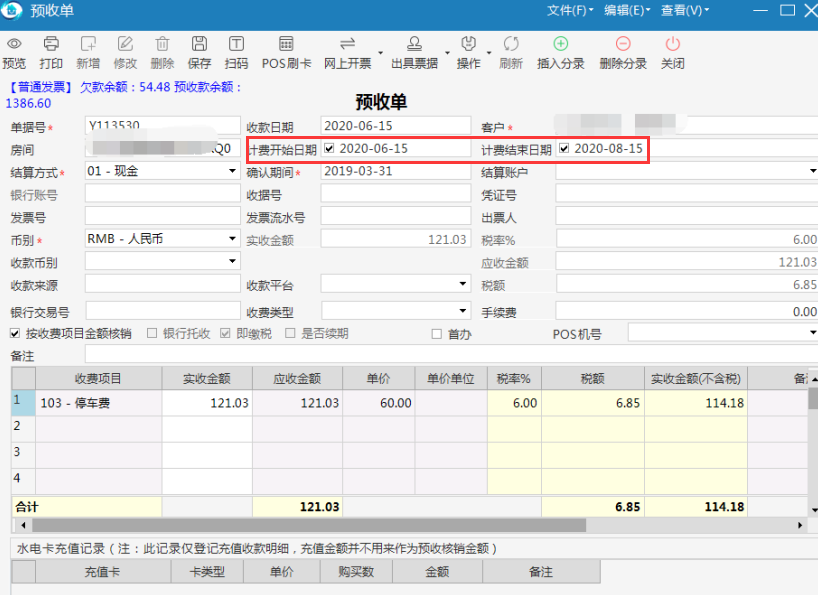
Task: Open dropdown arrow next to 出具票据
Action: pos(447,53)
